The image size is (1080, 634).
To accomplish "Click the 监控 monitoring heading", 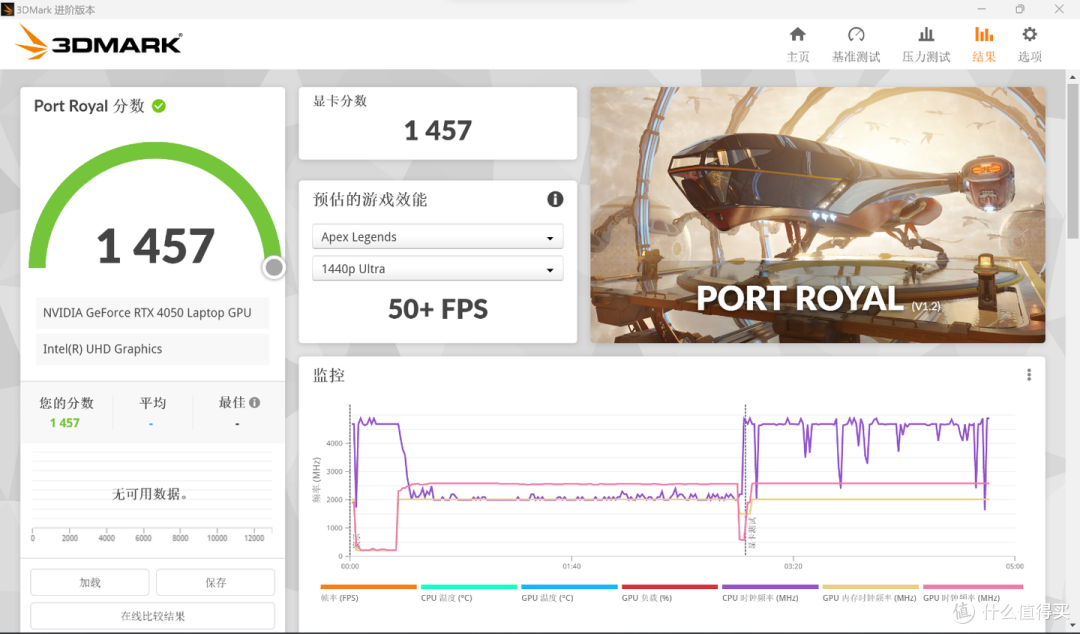I will tap(329, 376).
